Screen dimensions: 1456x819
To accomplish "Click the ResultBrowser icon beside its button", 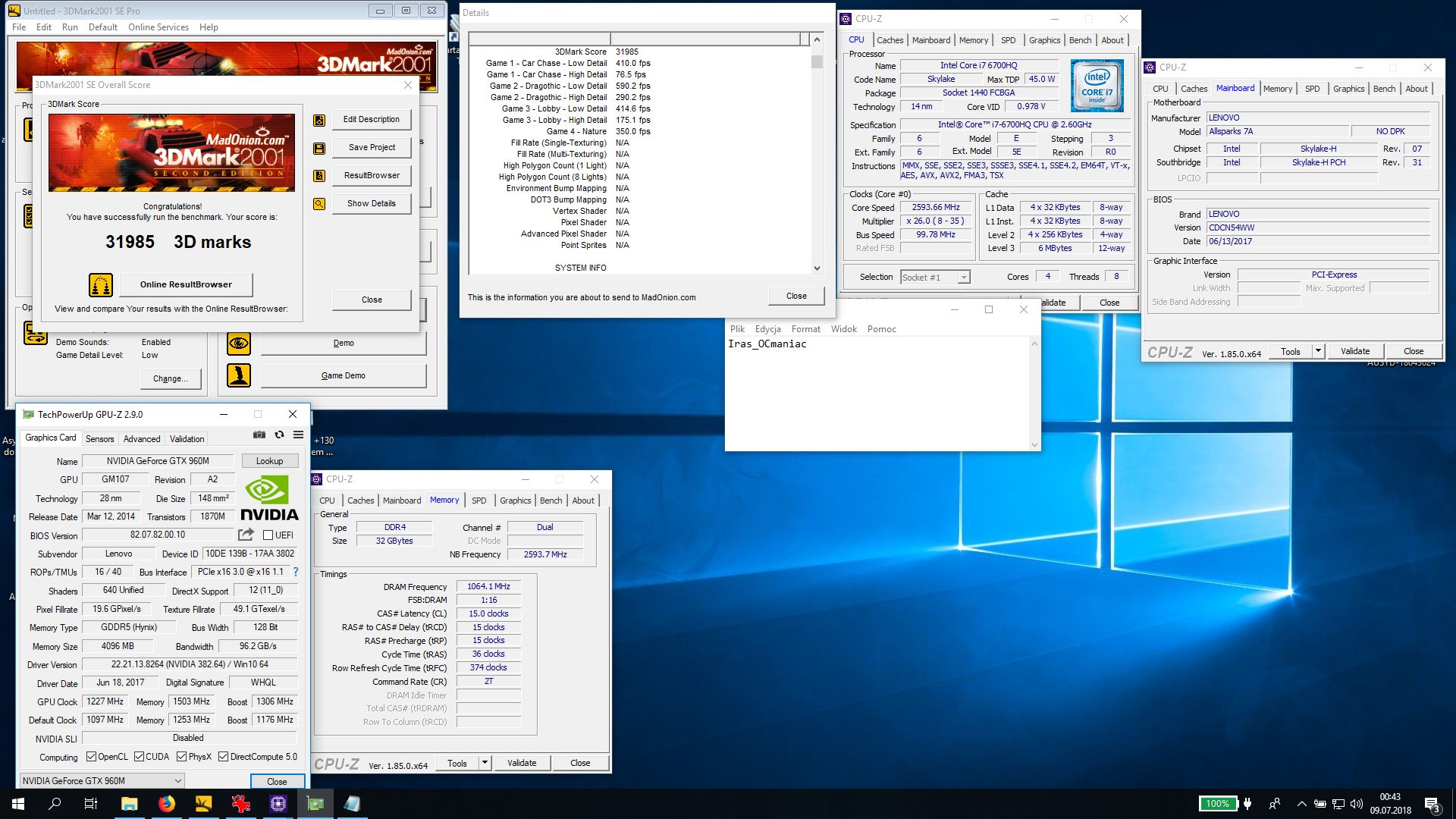I will click(x=319, y=176).
